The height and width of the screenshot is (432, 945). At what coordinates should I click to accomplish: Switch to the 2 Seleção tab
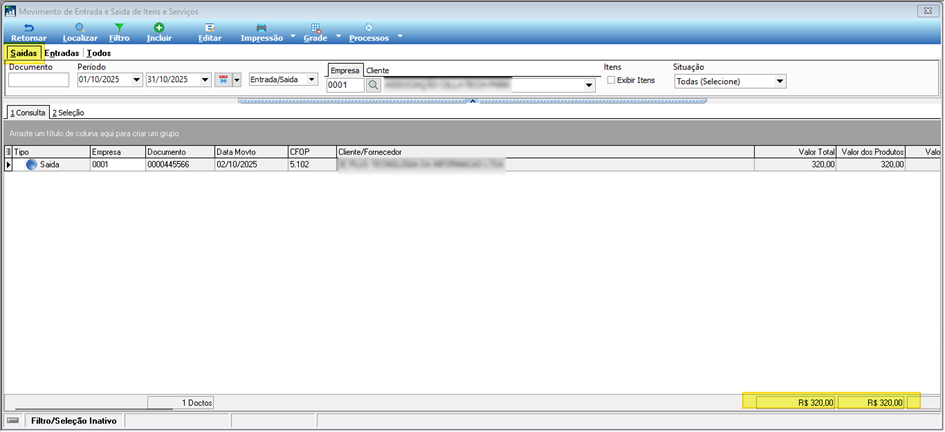pos(68,113)
